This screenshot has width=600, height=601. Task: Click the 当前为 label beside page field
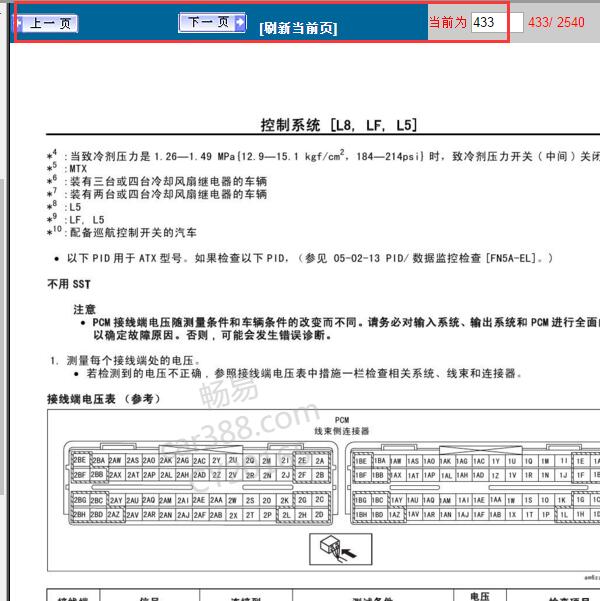pos(447,22)
